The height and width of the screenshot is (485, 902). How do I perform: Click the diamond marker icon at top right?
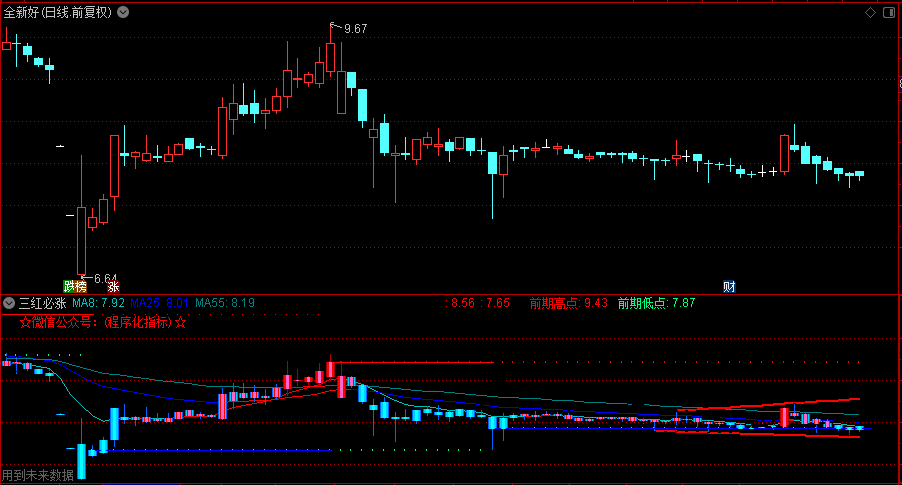coord(870,12)
